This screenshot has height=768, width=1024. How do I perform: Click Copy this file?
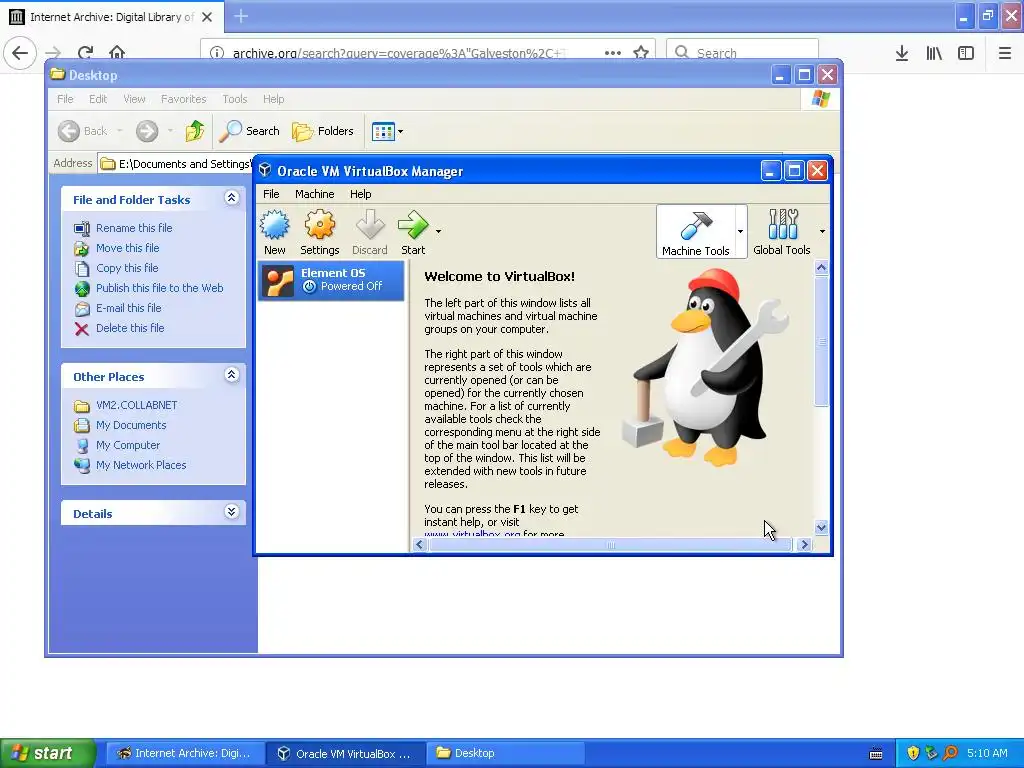(127, 268)
